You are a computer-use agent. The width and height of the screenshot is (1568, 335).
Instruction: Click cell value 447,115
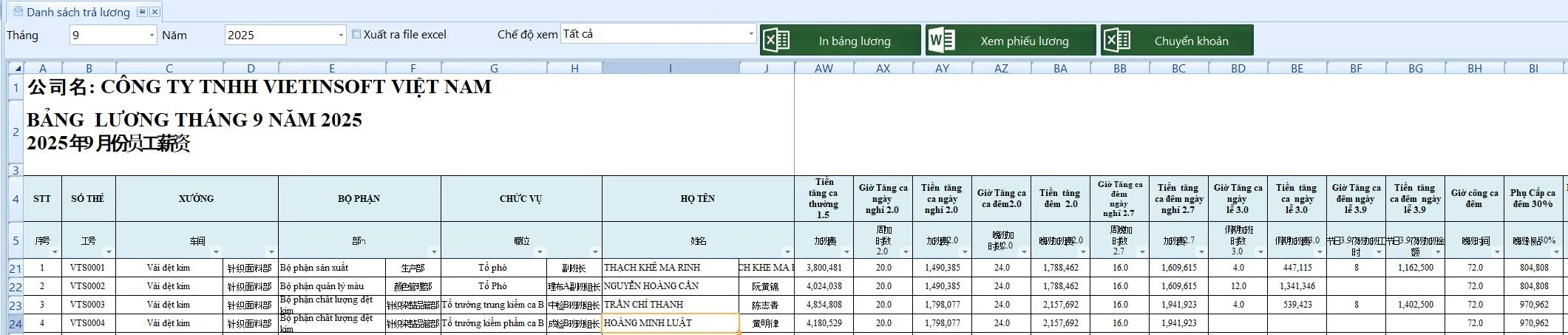pyautogui.click(x=1297, y=268)
